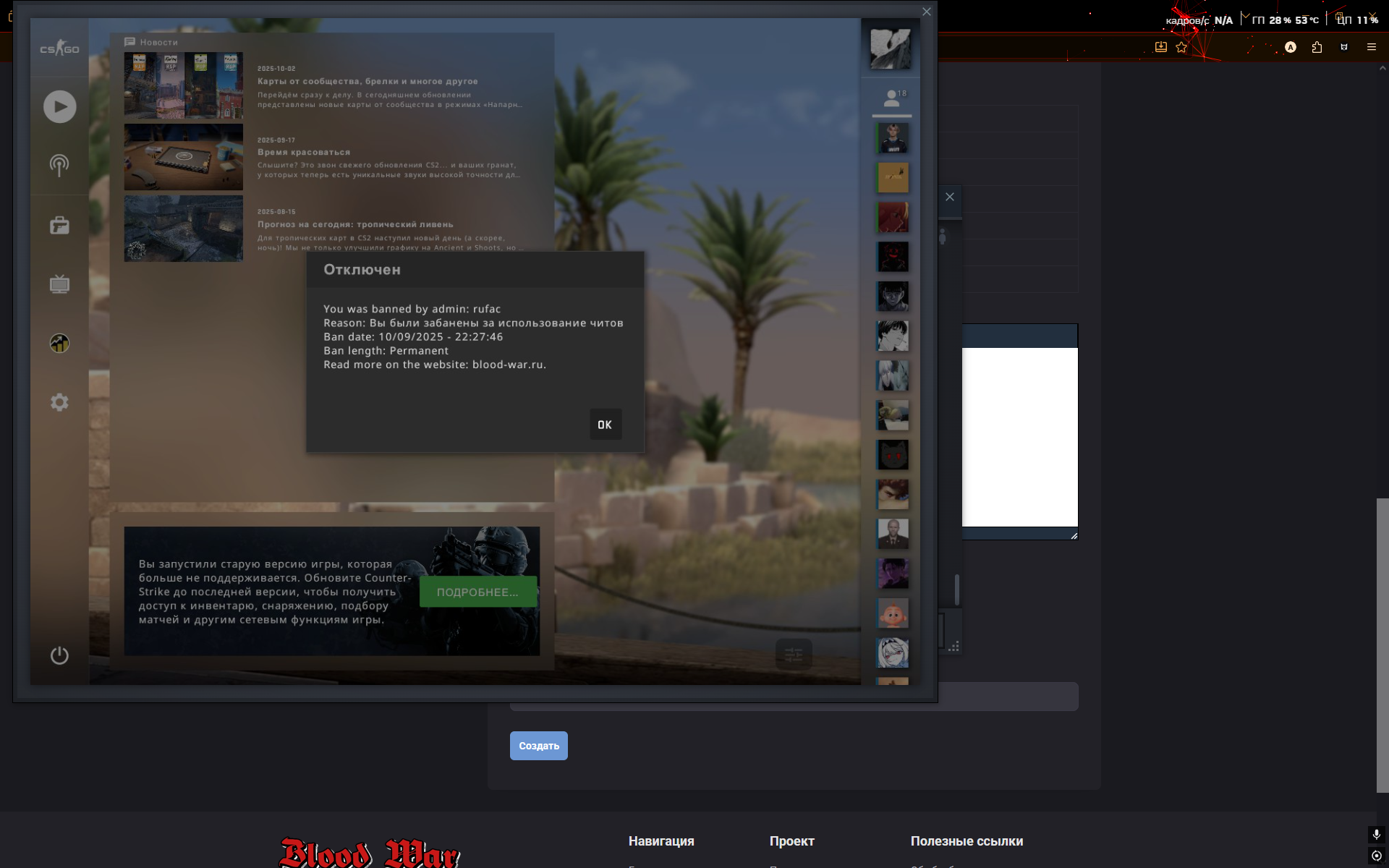Open the inventory briefcase icon

(59, 226)
